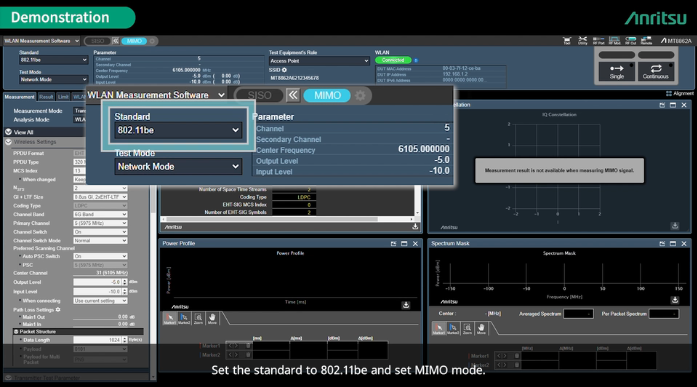Open Test Mode Network Mode dropdown in header

pyautogui.click(x=53, y=79)
